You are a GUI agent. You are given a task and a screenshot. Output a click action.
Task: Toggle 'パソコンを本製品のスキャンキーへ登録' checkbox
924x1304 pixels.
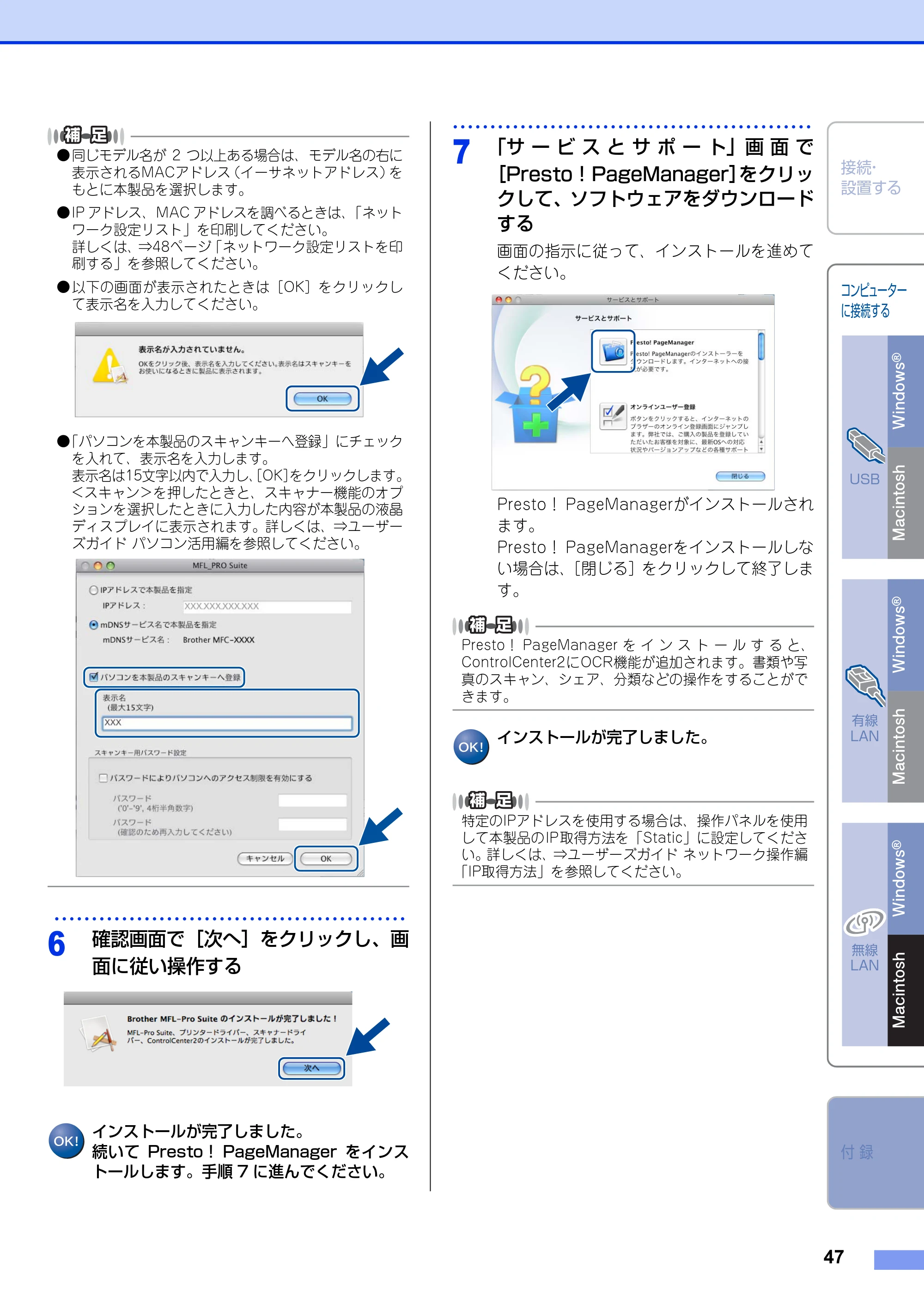tap(94, 676)
